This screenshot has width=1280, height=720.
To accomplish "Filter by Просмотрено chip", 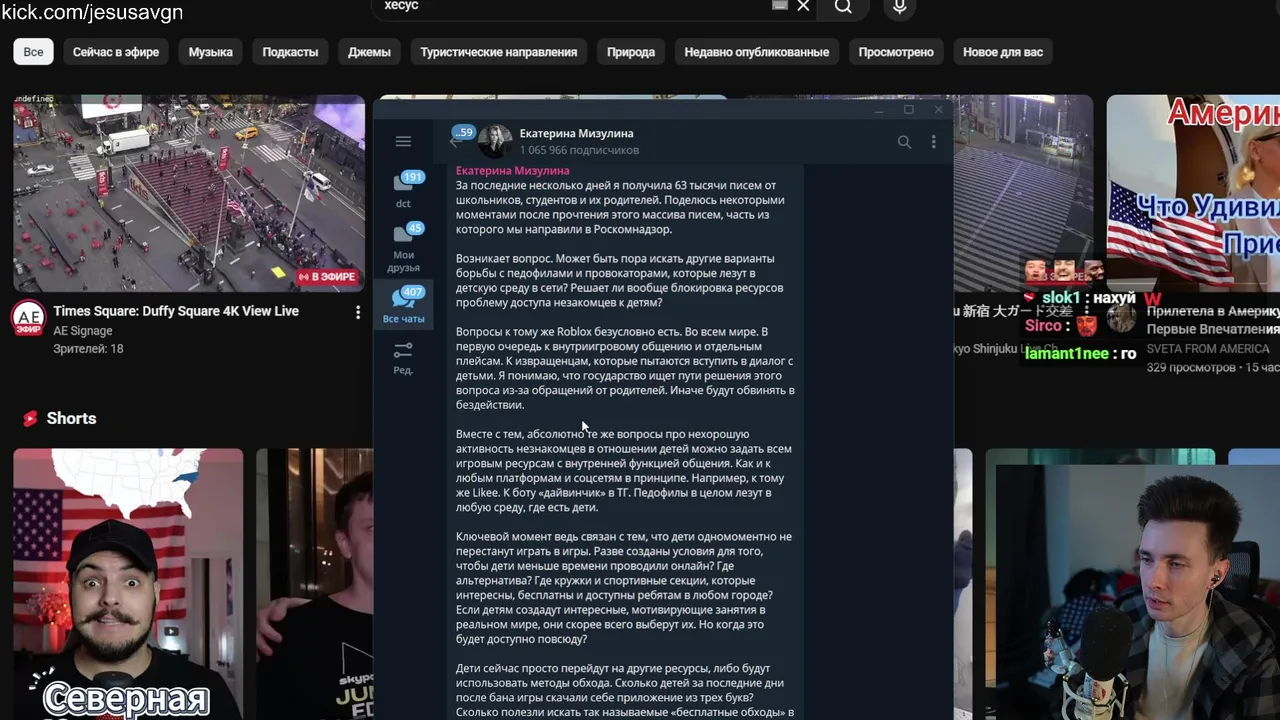I will 896,52.
